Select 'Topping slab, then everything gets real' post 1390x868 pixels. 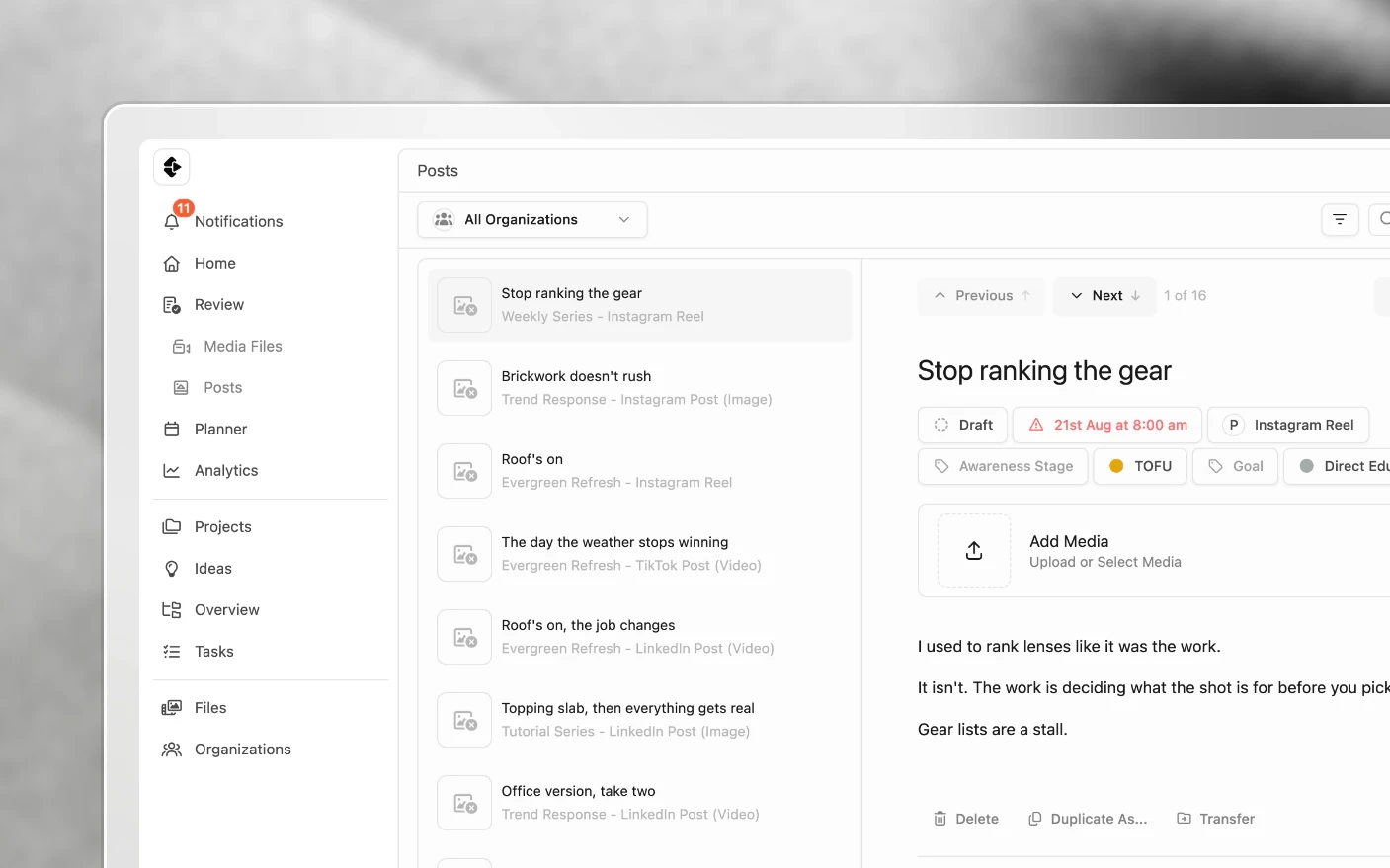pos(640,720)
